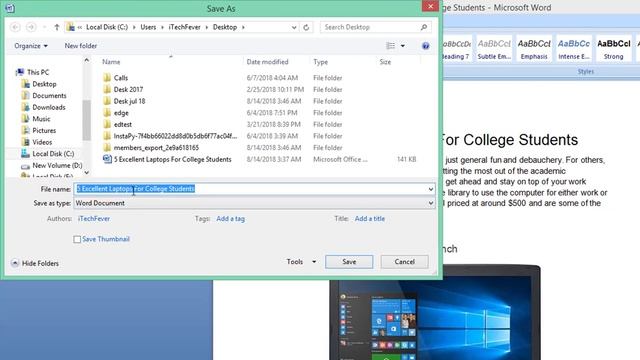Select iTechFever in address path
This screenshot has width=640, height=360.
click(184, 27)
